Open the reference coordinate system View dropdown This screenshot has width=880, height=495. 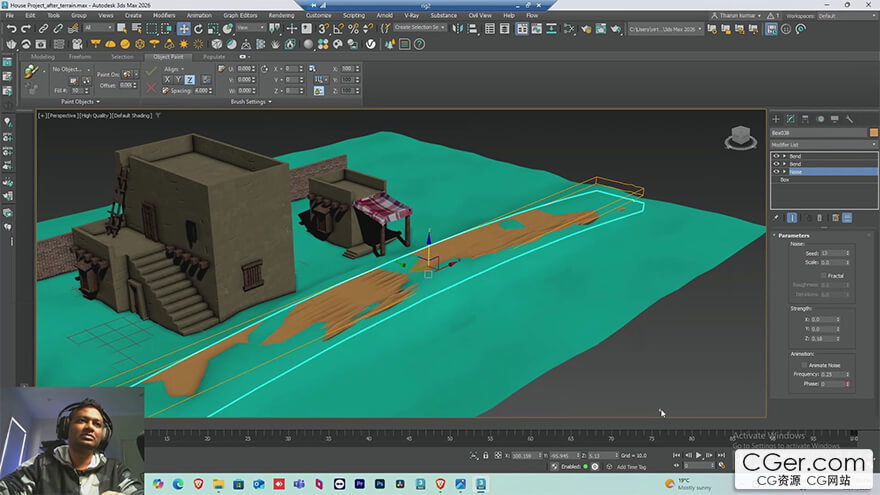point(250,28)
